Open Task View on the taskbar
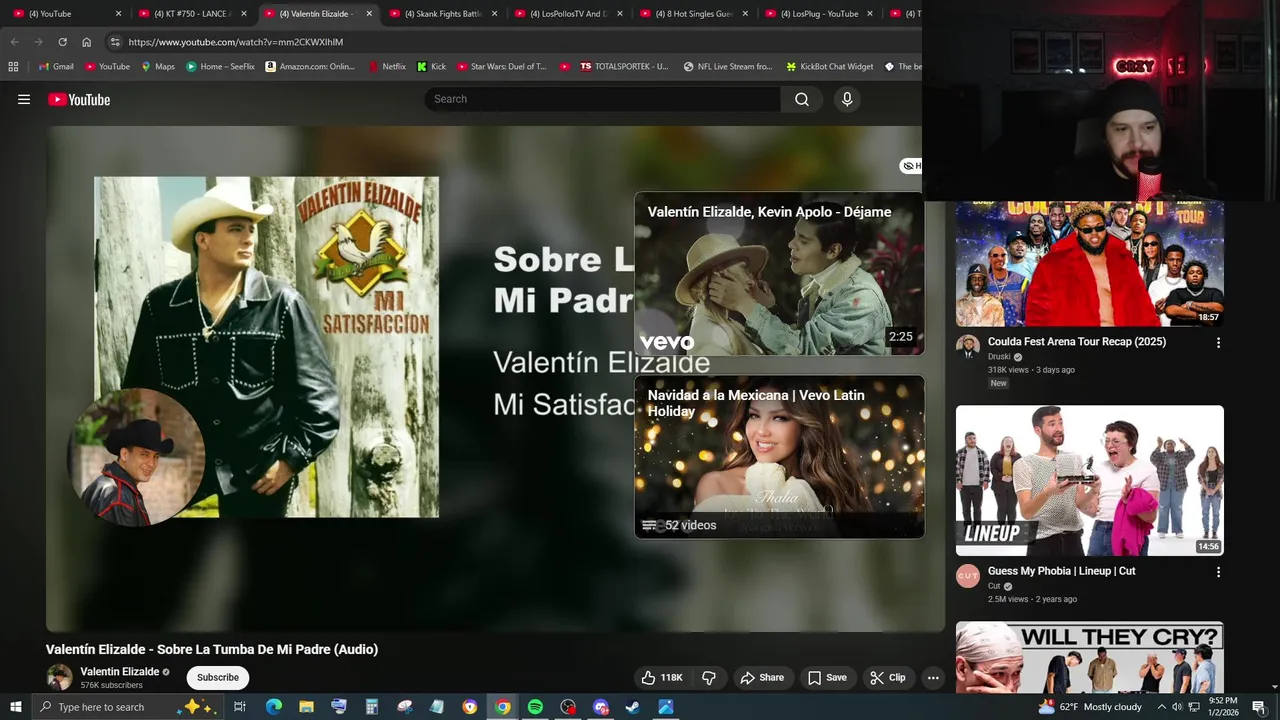The width and height of the screenshot is (1280, 720). coord(240,707)
